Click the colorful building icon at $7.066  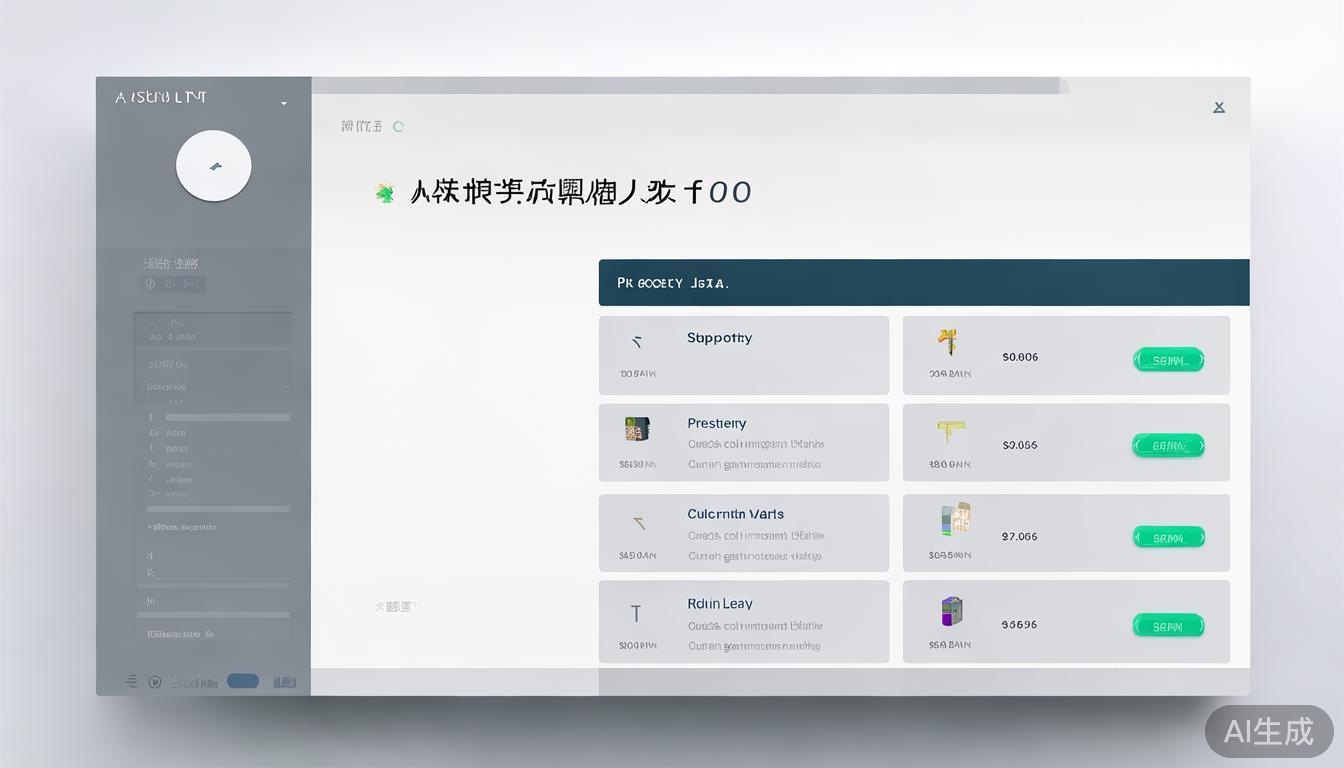pyautogui.click(x=955, y=519)
